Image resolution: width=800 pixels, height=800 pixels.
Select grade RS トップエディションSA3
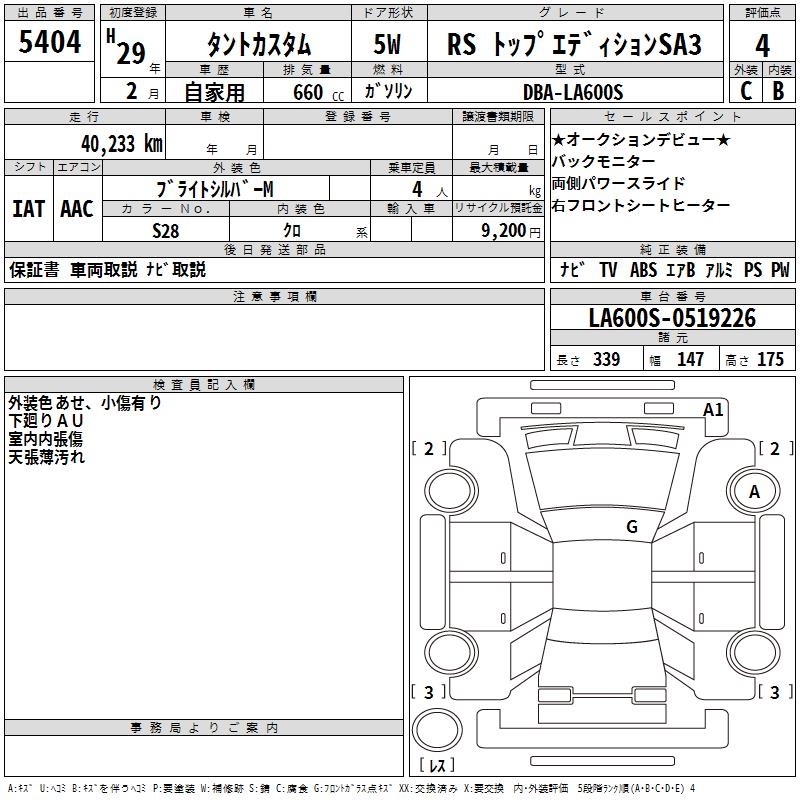coord(574,44)
